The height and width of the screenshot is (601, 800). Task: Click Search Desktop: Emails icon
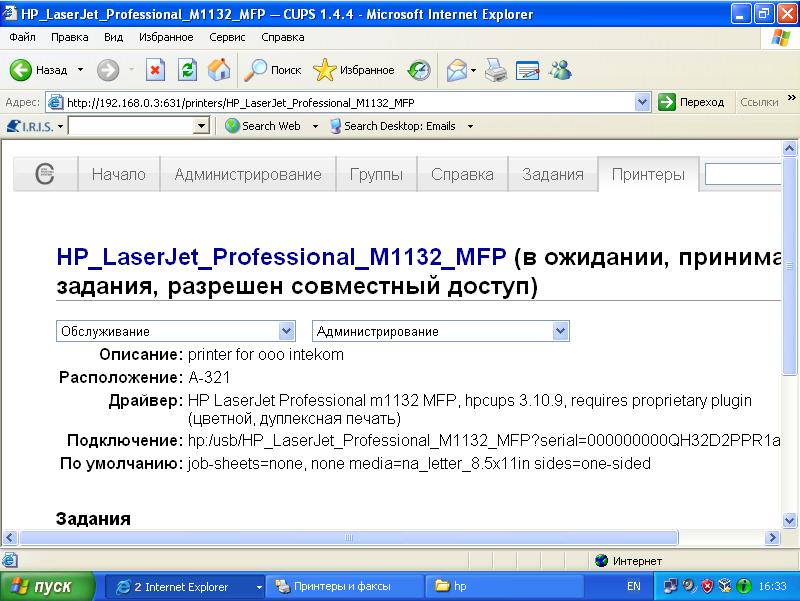click(335, 126)
